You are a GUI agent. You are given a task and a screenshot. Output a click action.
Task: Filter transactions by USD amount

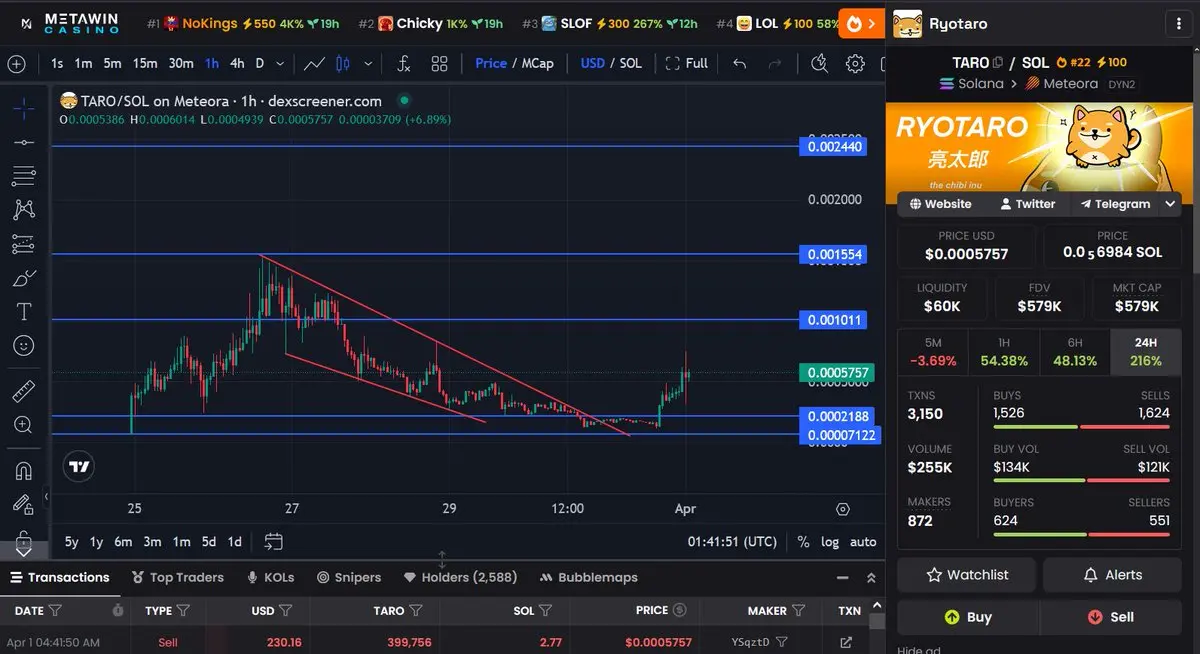[x=285, y=610]
